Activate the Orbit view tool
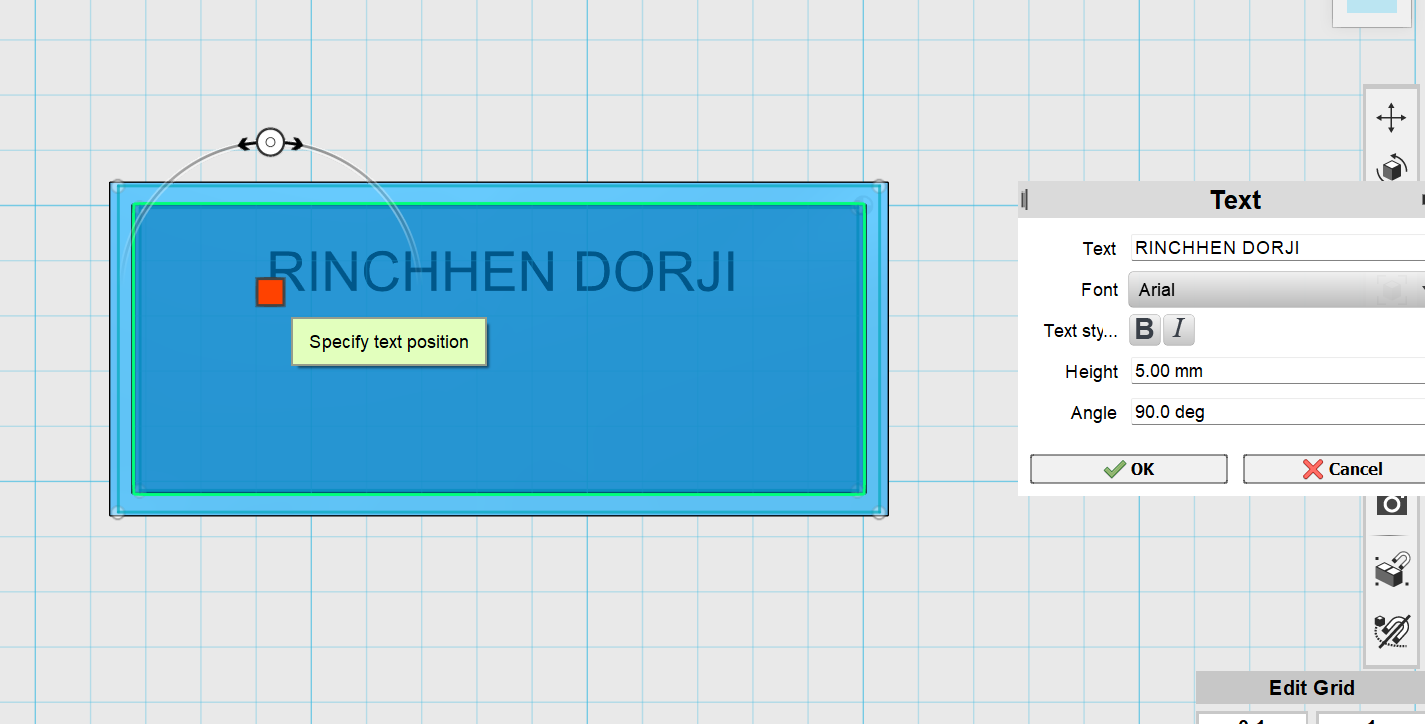 coord(1392,167)
